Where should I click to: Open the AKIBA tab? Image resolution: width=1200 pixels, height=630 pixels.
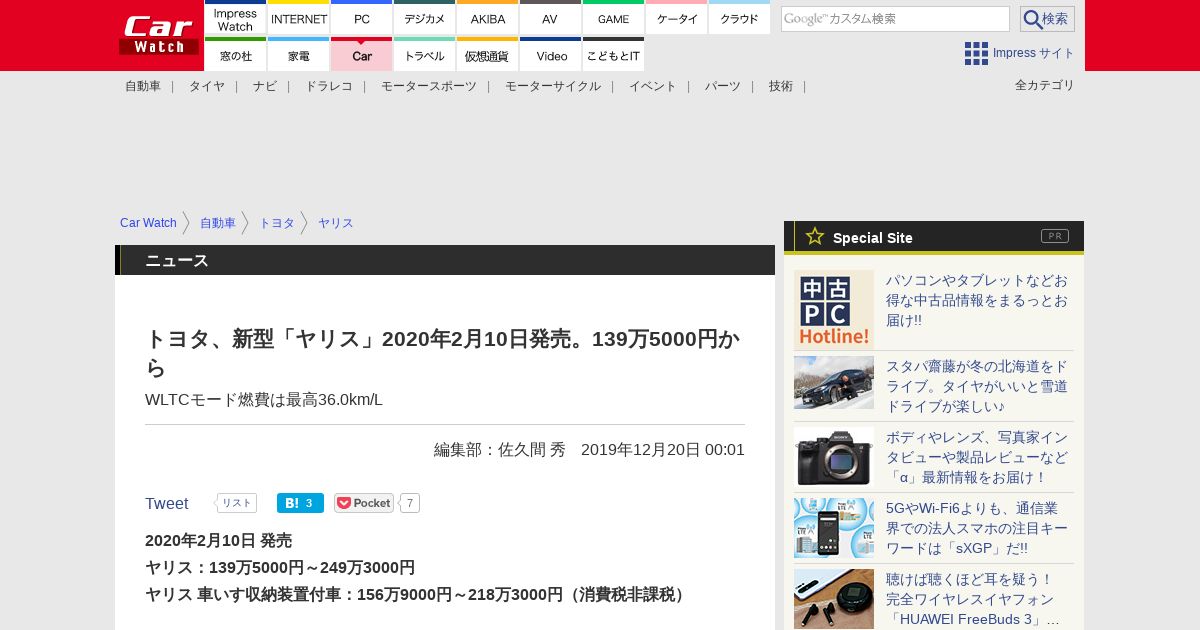pyautogui.click(x=487, y=18)
